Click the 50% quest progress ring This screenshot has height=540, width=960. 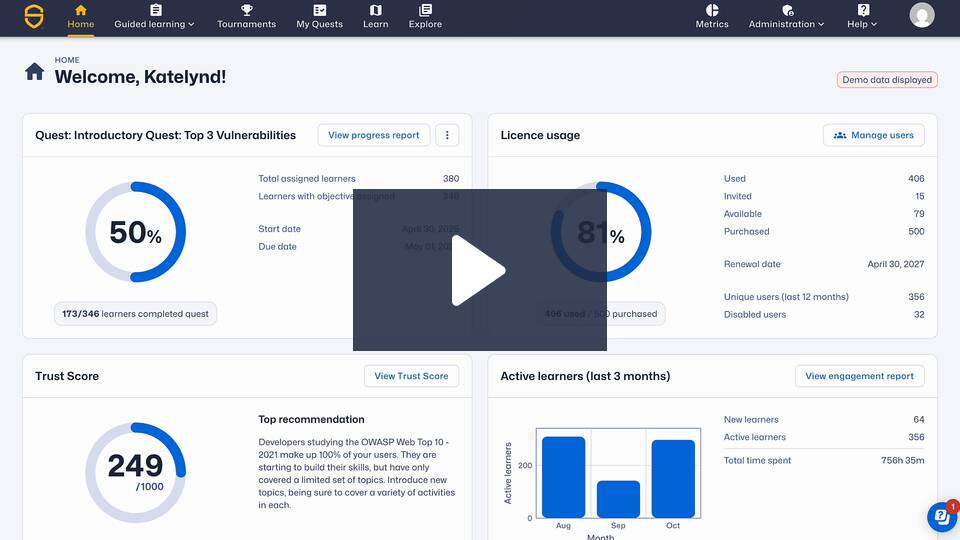click(135, 232)
